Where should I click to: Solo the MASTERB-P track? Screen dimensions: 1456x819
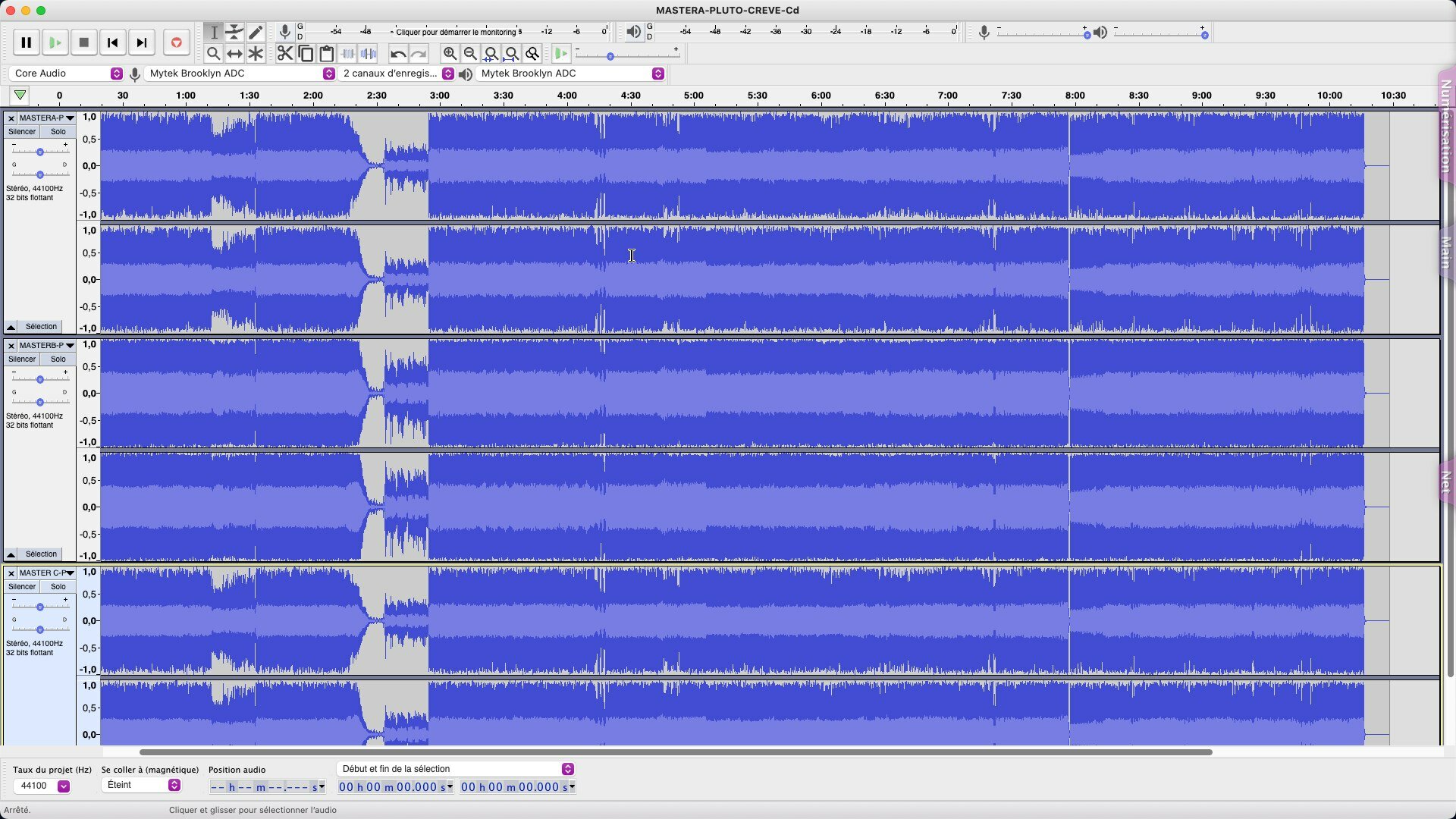58,359
